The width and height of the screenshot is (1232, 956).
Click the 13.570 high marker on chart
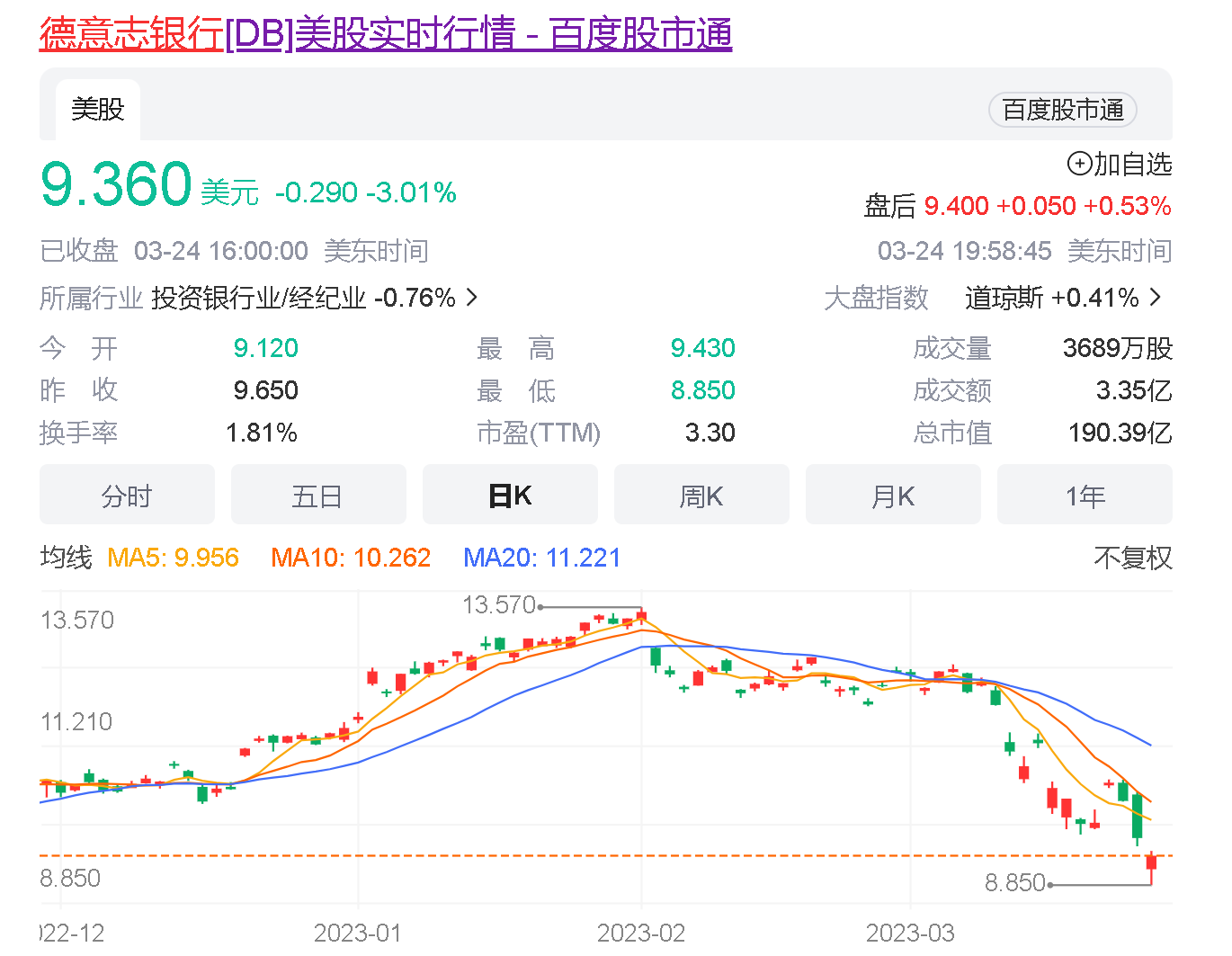[499, 605]
